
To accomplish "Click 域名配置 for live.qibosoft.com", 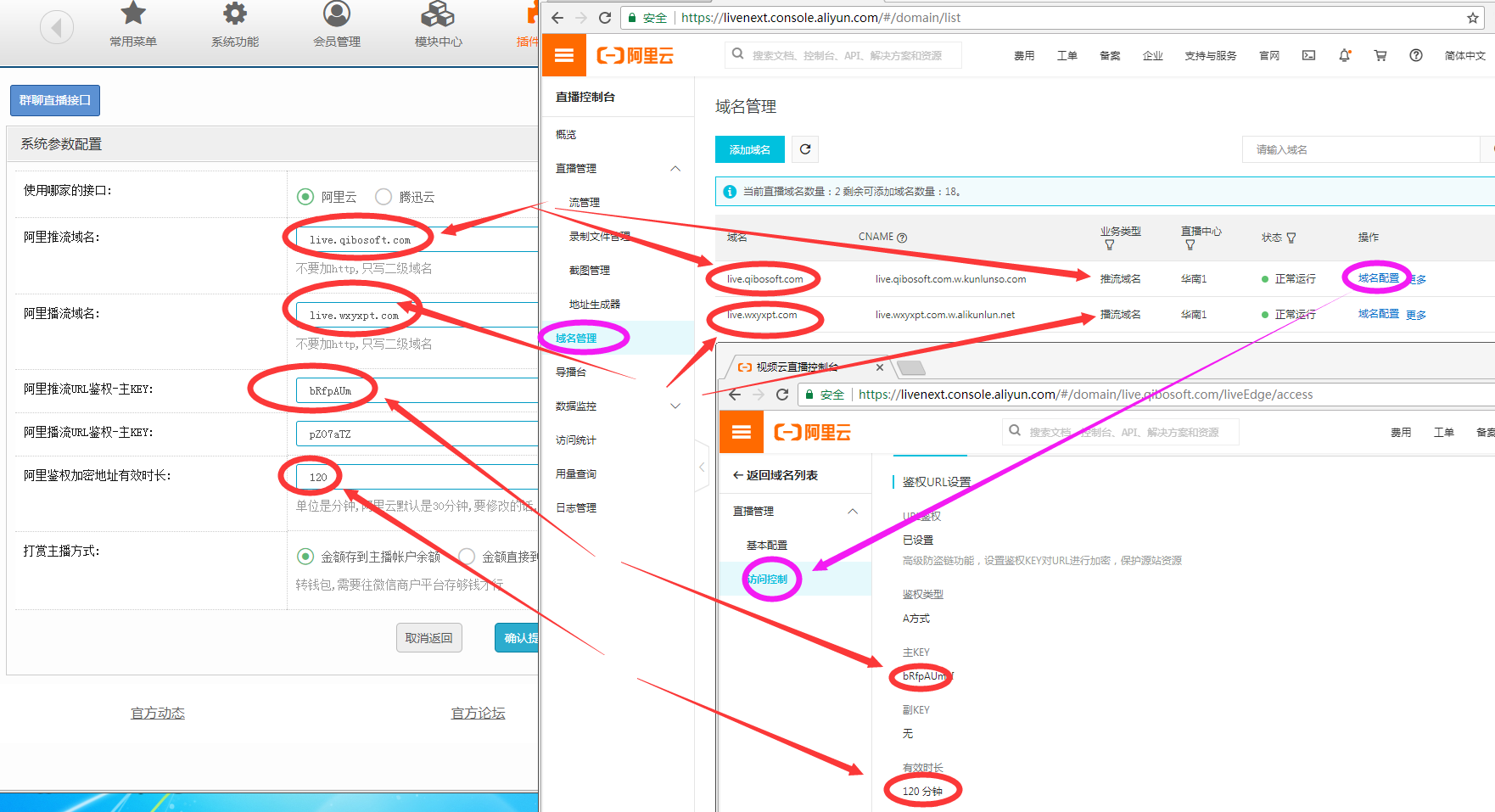I will coord(1378,278).
